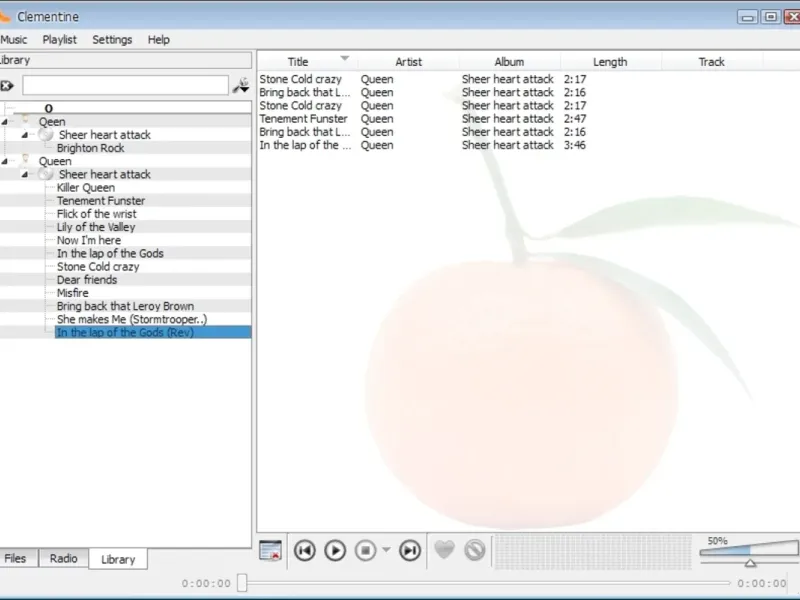This screenshot has height=600, width=800.
Task: Collapse Sheer heart attack under Qeen
Action: (x=24, y=135)
